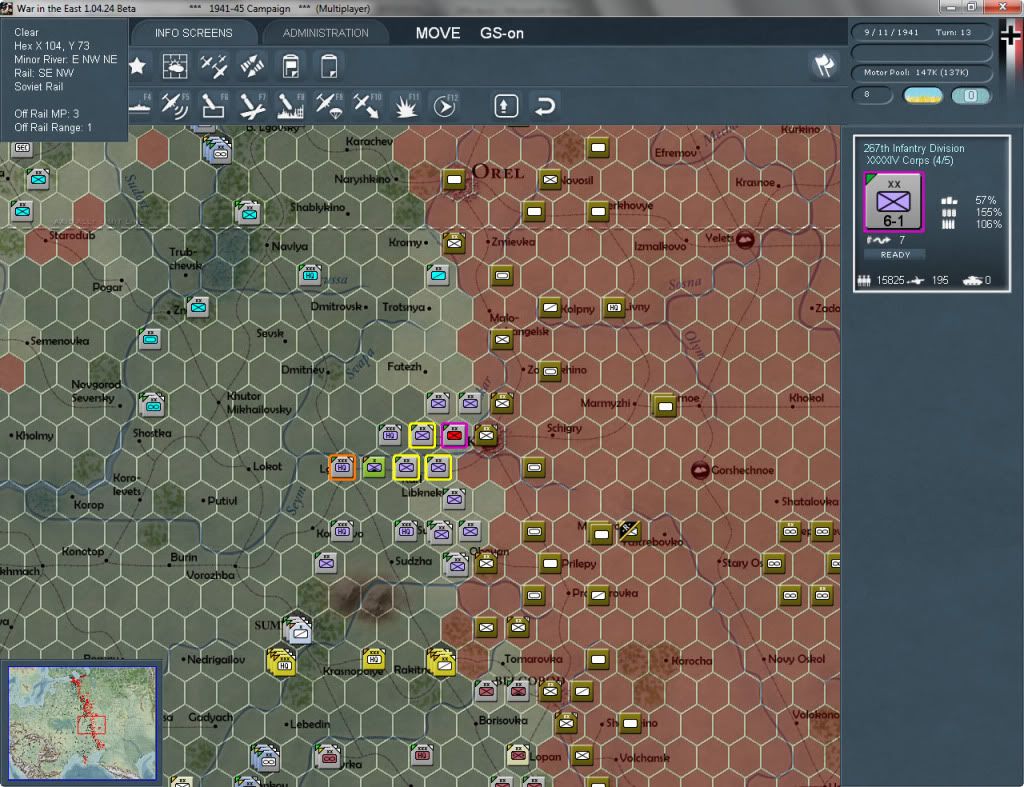Viewport: 1024px width, 787px height.
Task: Click the boxed up-arrow toolbar icon
Action: click(x=506, y=105)
